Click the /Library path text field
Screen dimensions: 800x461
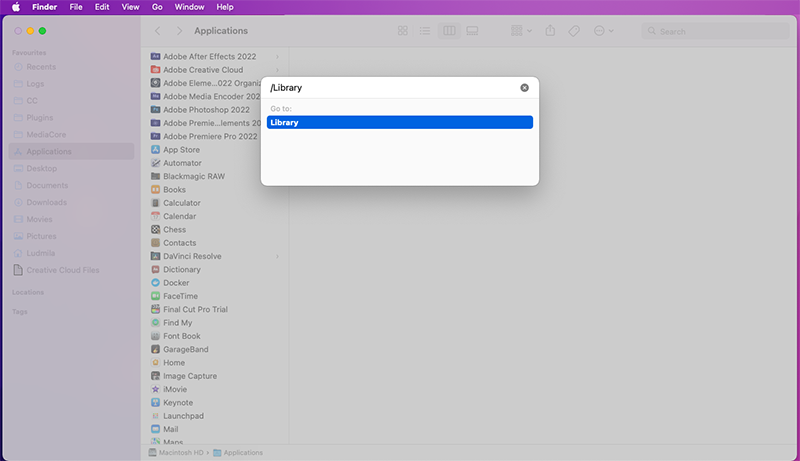(x=393, y=88)
